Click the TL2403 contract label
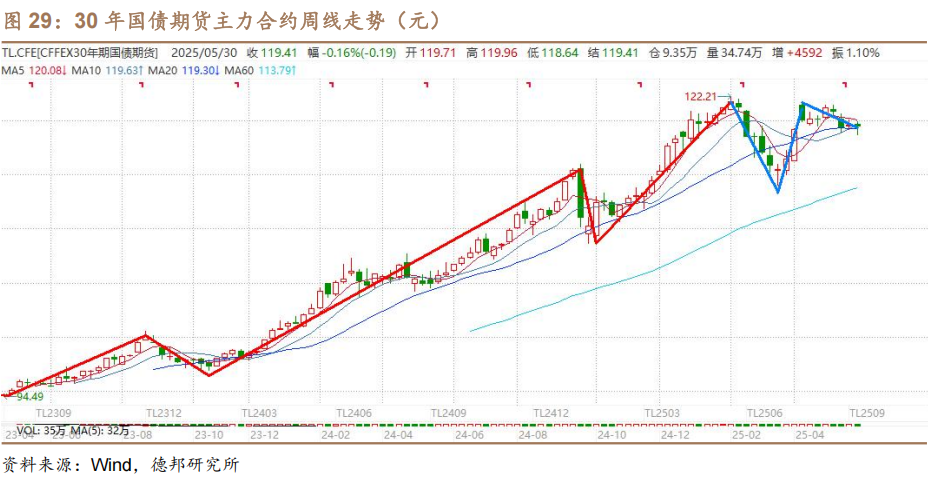 (x=258, y=413)
